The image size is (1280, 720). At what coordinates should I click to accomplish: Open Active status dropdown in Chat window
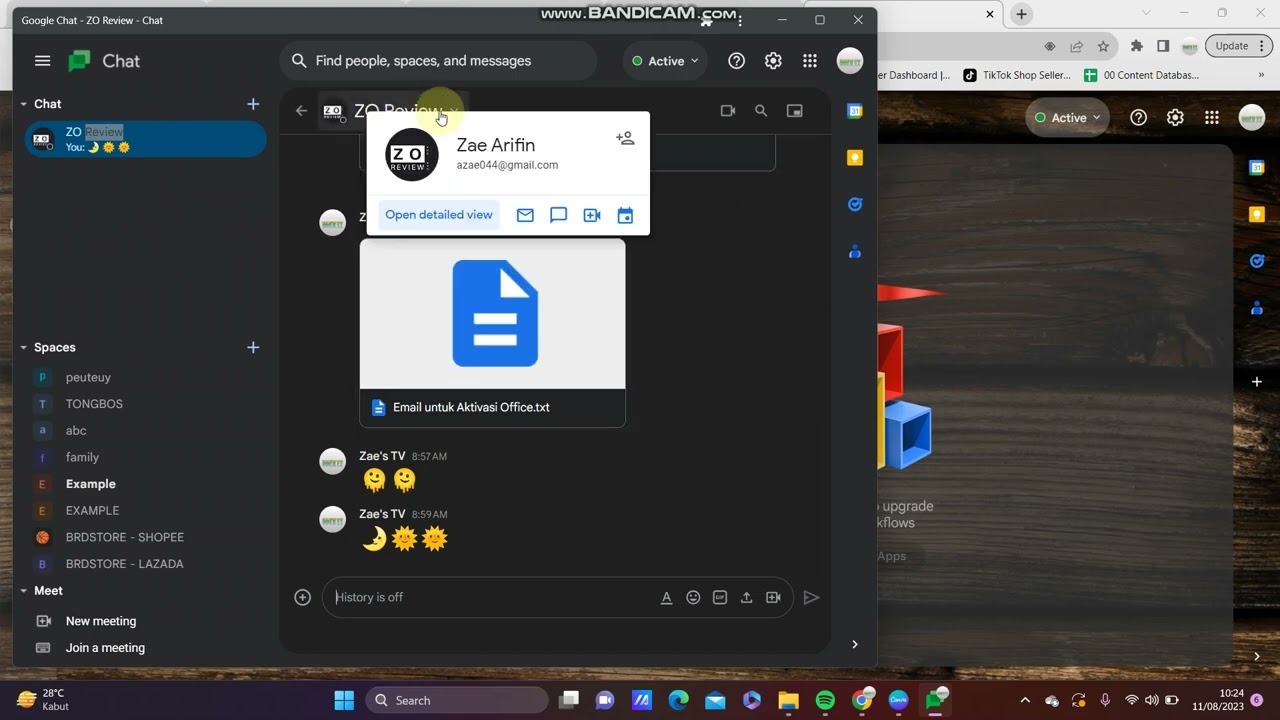665,61
